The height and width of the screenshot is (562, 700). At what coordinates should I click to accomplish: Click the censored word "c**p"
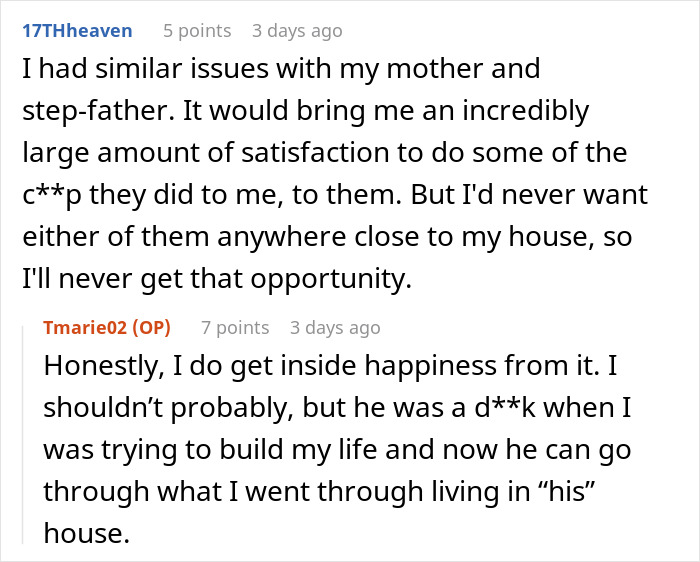pos(52,195)
